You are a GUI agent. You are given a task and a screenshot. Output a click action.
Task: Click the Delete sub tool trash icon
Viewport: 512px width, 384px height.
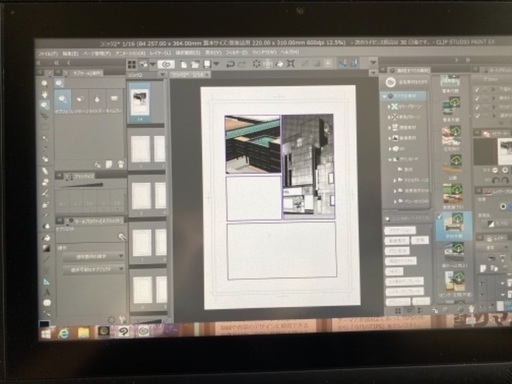[121, 164]
